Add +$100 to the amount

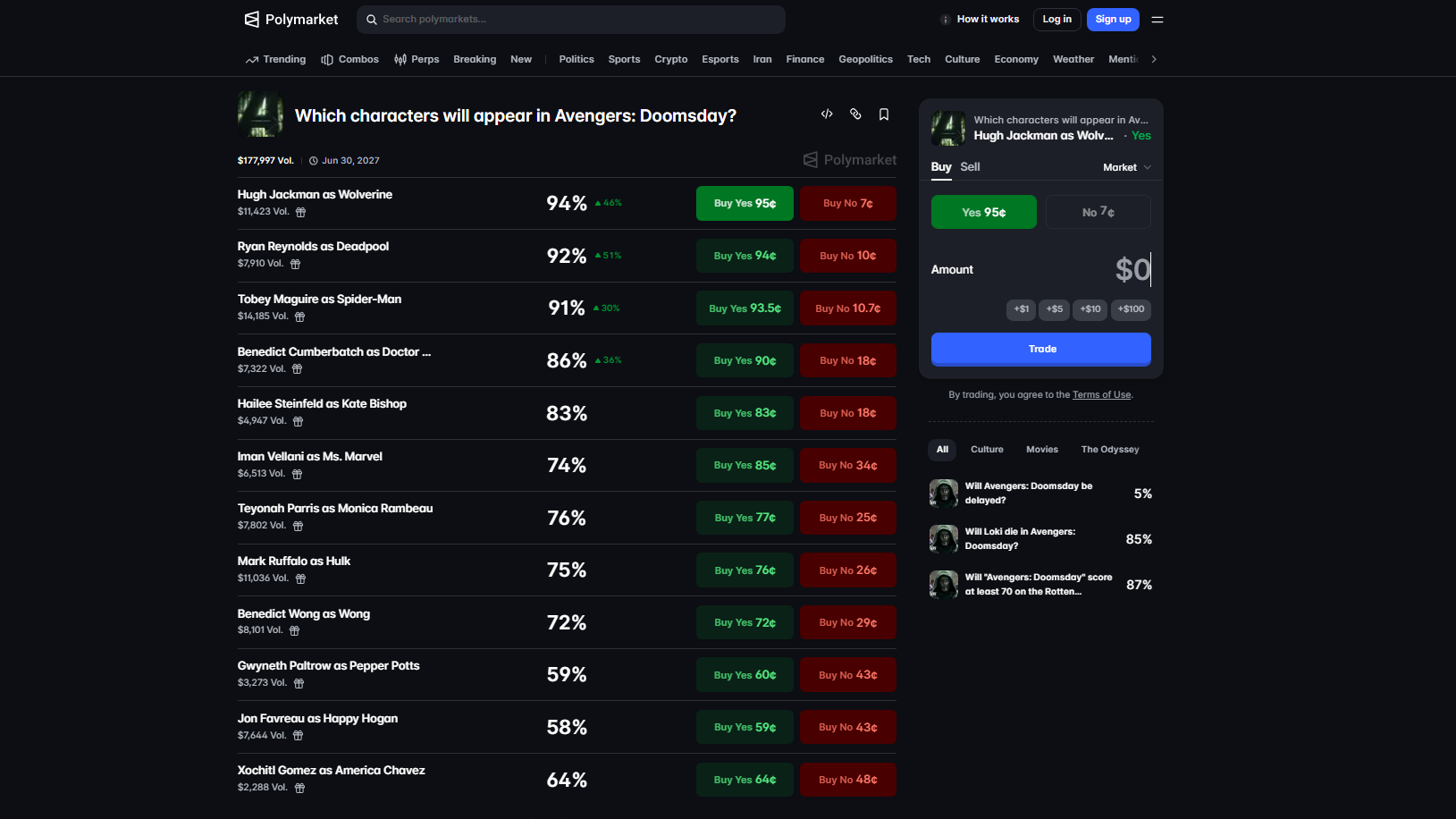[x=1131, y=309]
